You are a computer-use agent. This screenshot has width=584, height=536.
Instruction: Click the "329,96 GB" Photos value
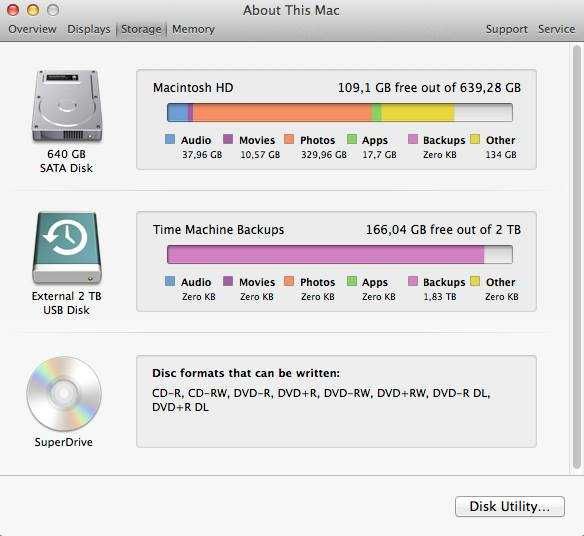click(x=324, y=155)
